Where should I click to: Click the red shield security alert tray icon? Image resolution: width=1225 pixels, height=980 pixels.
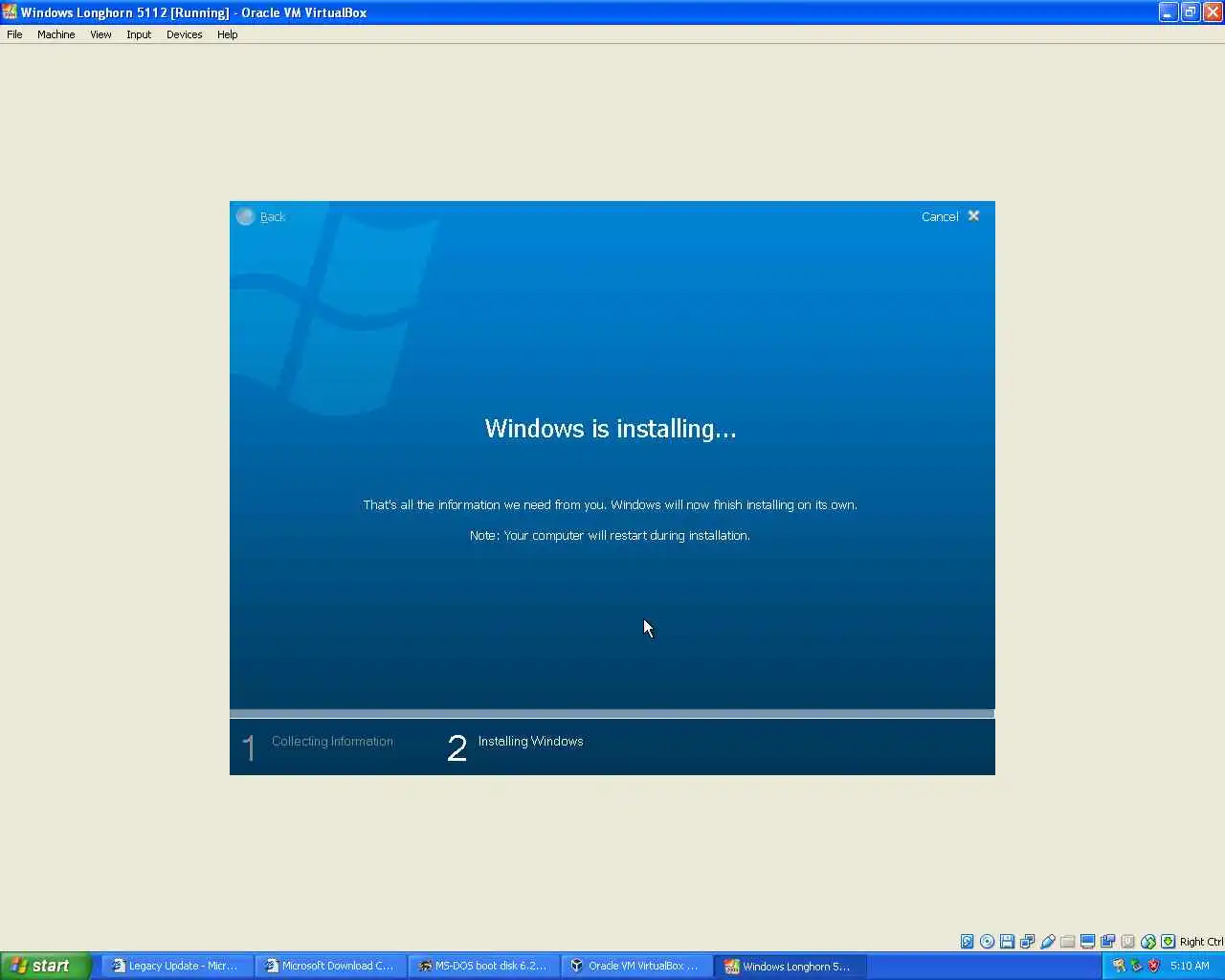1153,966
